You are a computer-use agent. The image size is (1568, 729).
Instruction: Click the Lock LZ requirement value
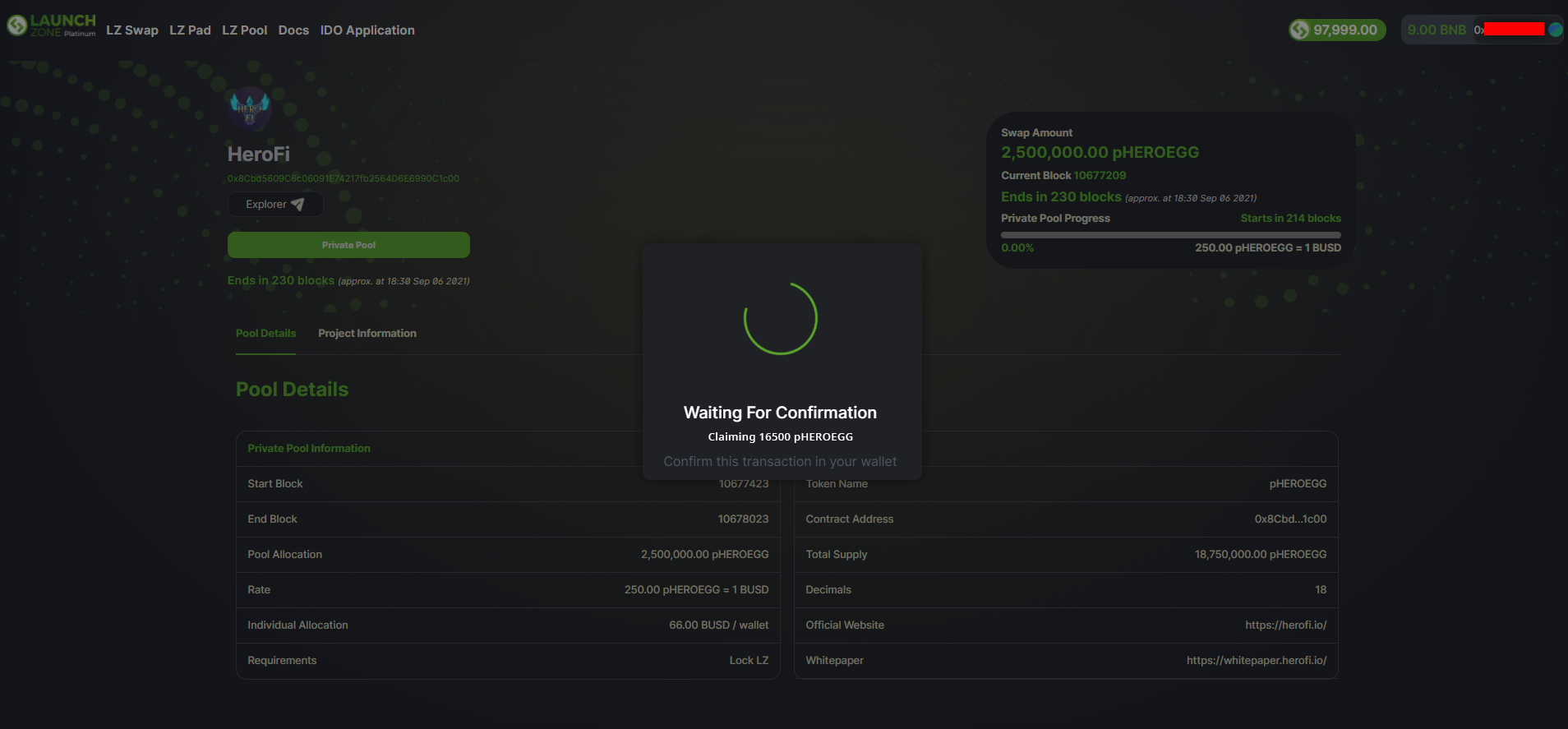pos(749,661)
